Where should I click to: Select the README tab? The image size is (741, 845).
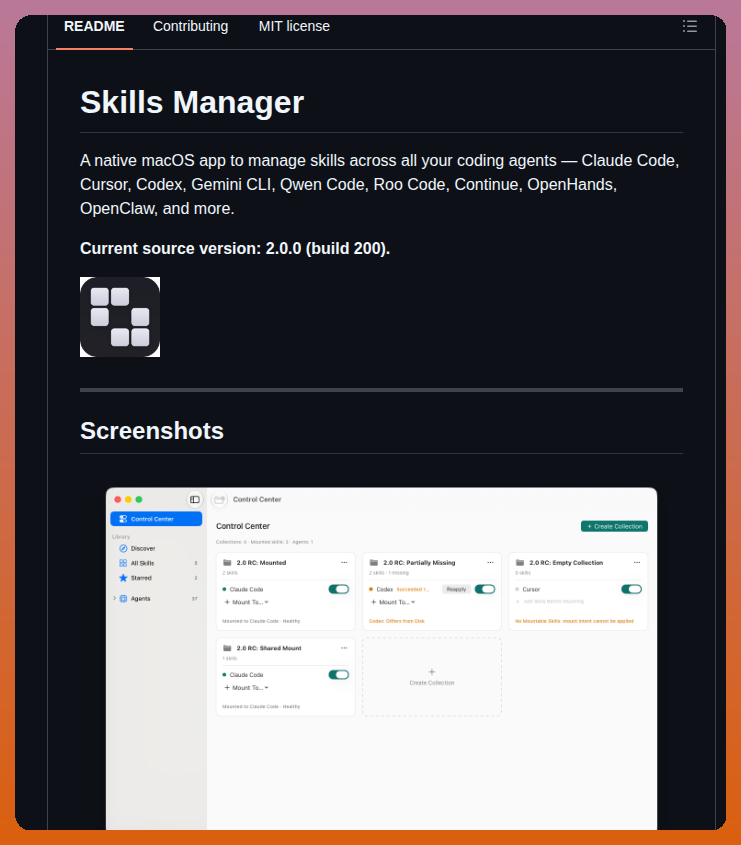point(94,26)
